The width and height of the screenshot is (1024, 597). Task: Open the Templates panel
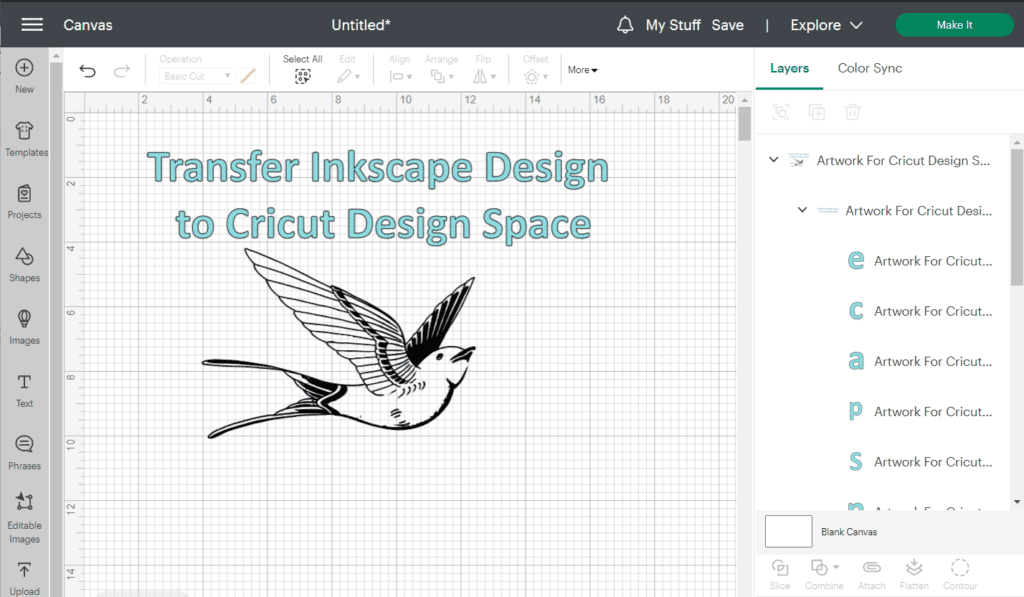(25, 132)
